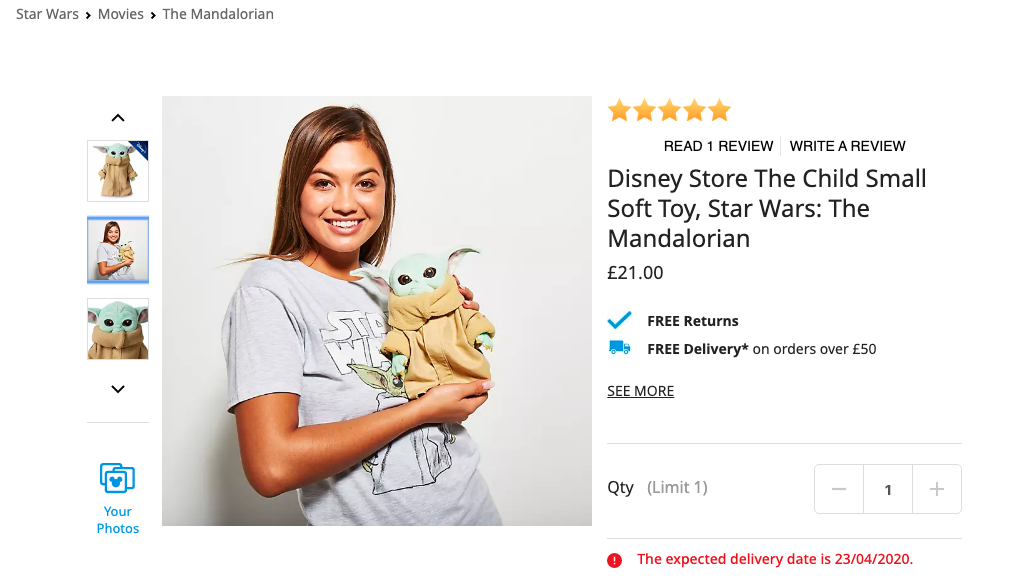Viewport: 1018px width, 585px height.
Task: Select the model holding toy thumbnail
Action: 118,250
